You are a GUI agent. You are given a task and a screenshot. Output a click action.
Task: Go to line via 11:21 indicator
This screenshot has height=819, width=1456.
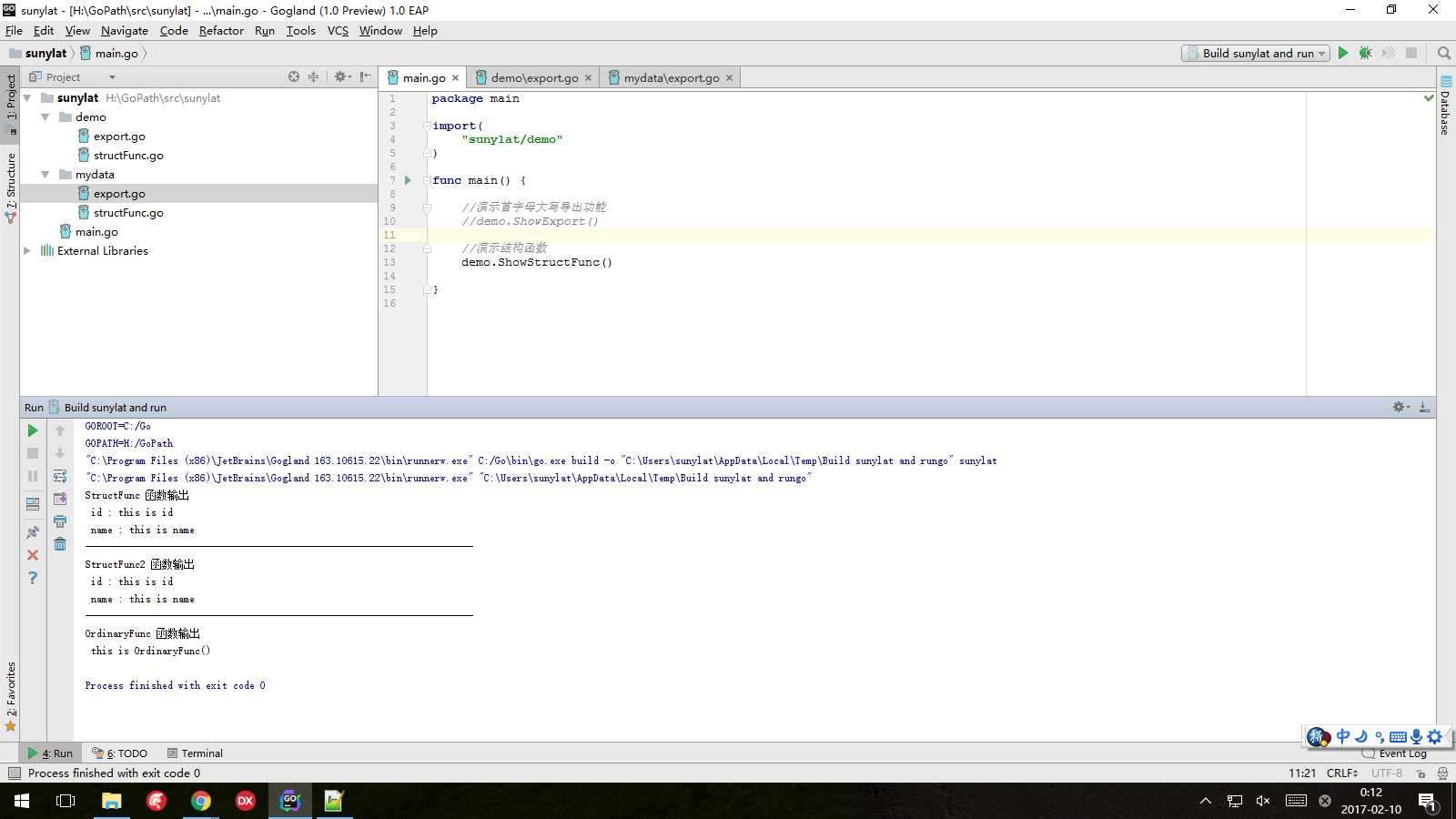[1302, 773]
